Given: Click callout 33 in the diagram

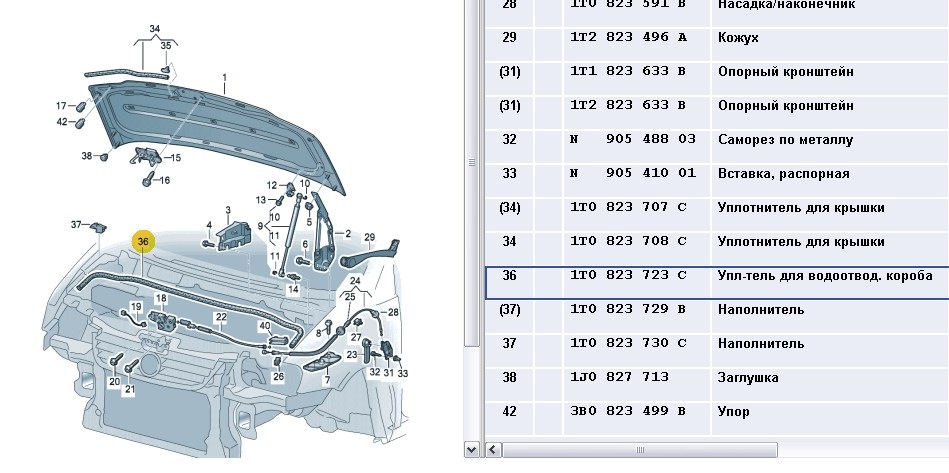Looking at the screenshot, I should pos(402,374).
